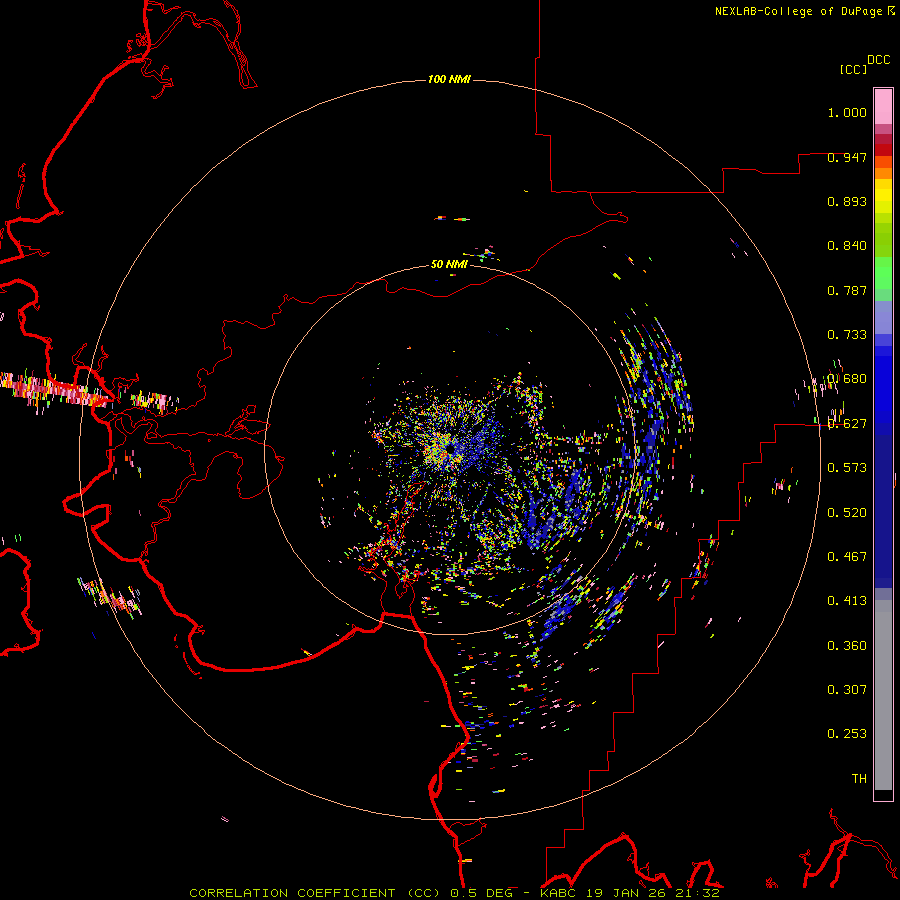Click the pink segment of the color bar
This screenshot has width=900, height=900.
click(883, 107)
